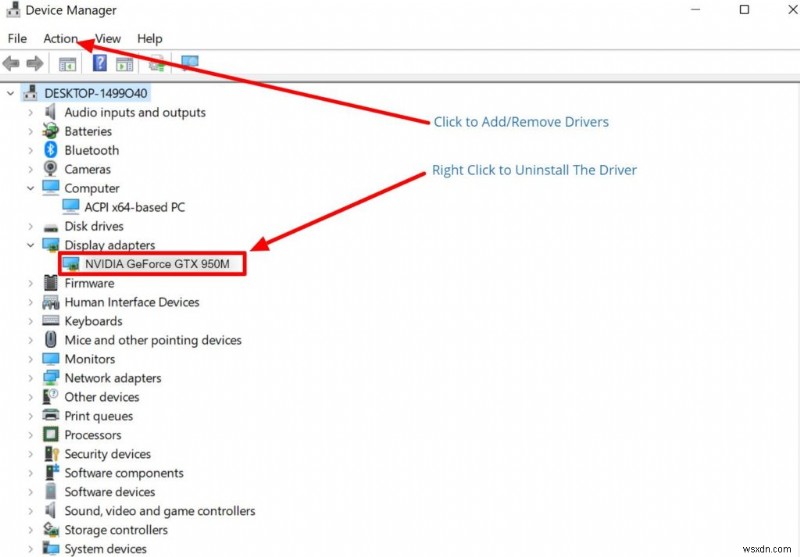Collapse the Computer category chevron
This screenshot has height=557, width=800.
tap(31, 188)
